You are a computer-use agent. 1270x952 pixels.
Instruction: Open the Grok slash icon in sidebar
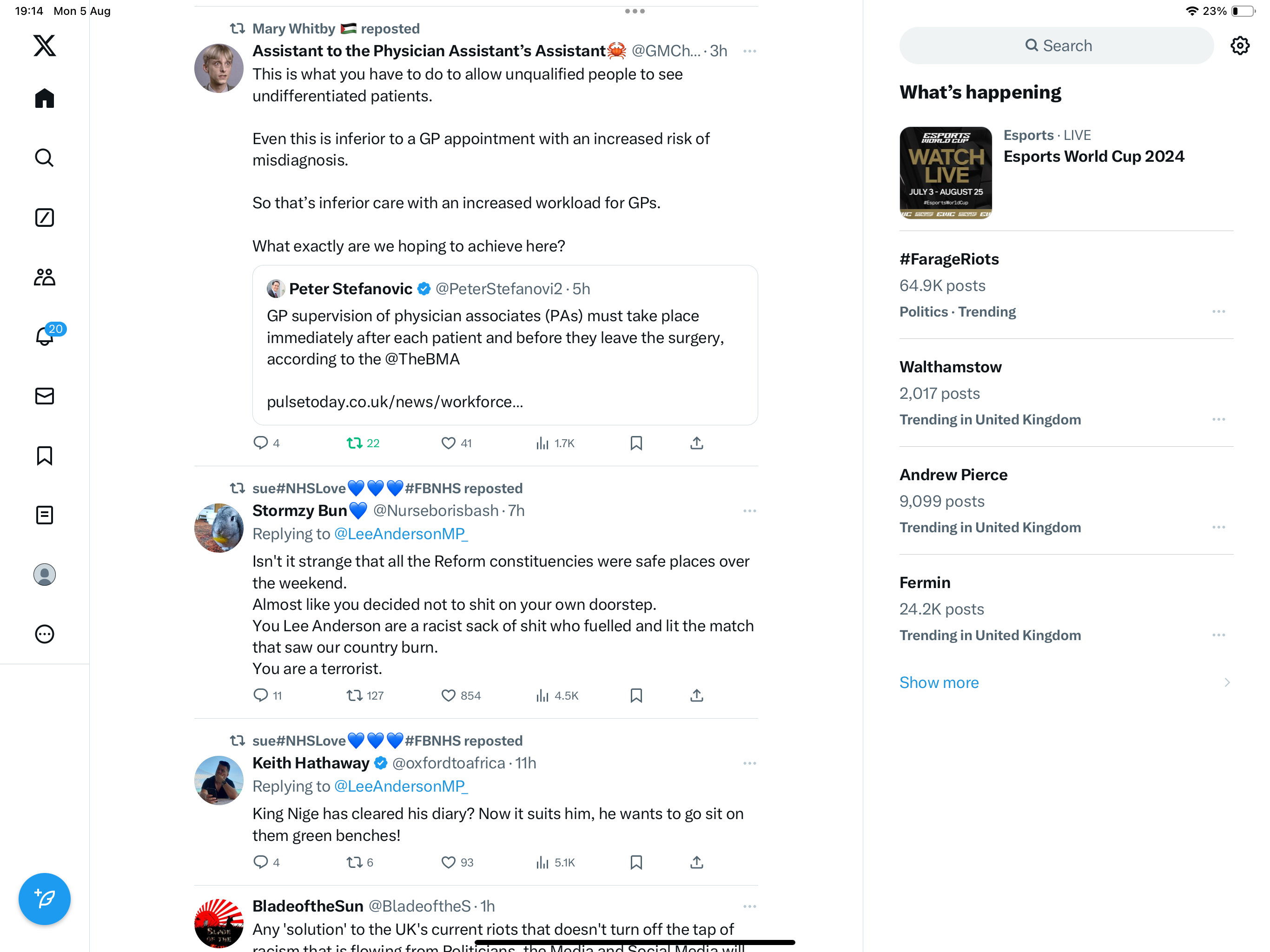pyautogui.click(x=45, y=218)
